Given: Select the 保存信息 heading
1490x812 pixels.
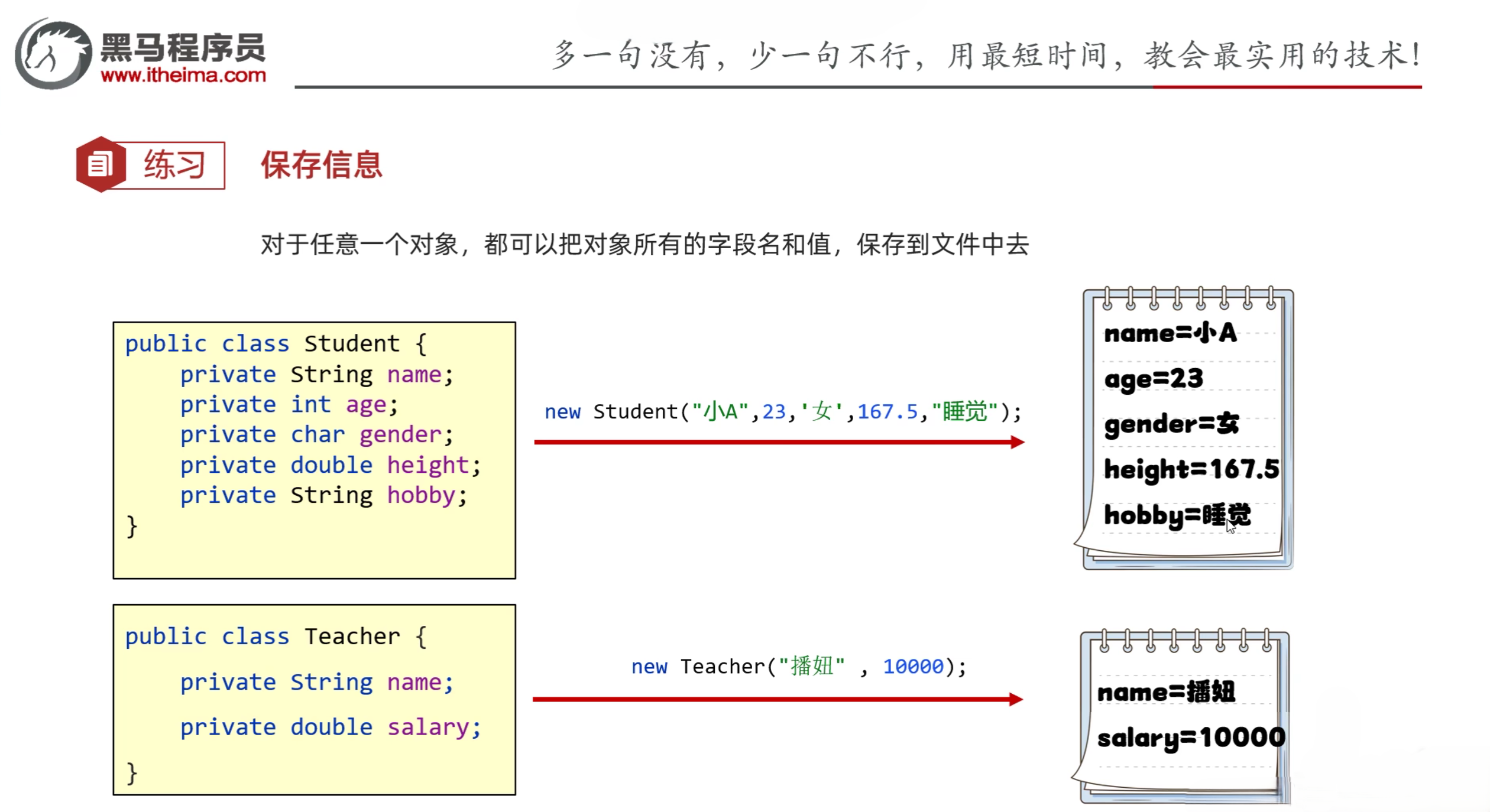Looking at the screenshot, I should (x=322, y=165).
